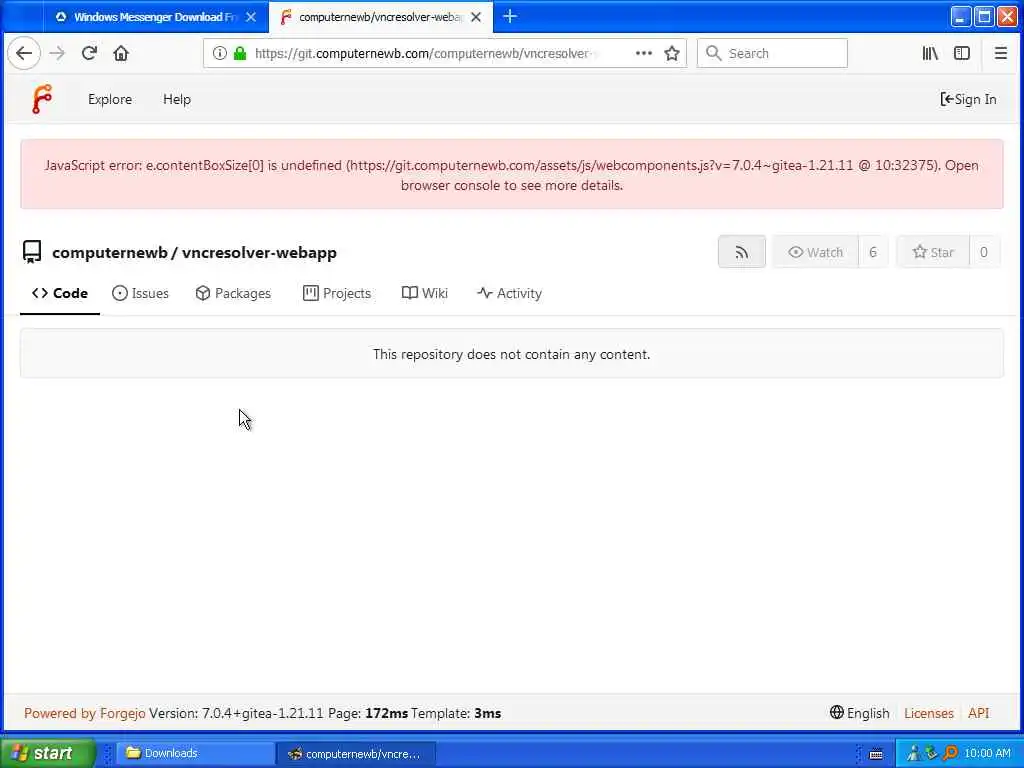Open the Code tab
The width and height of the screenshot is (1024, 768).
59,293
